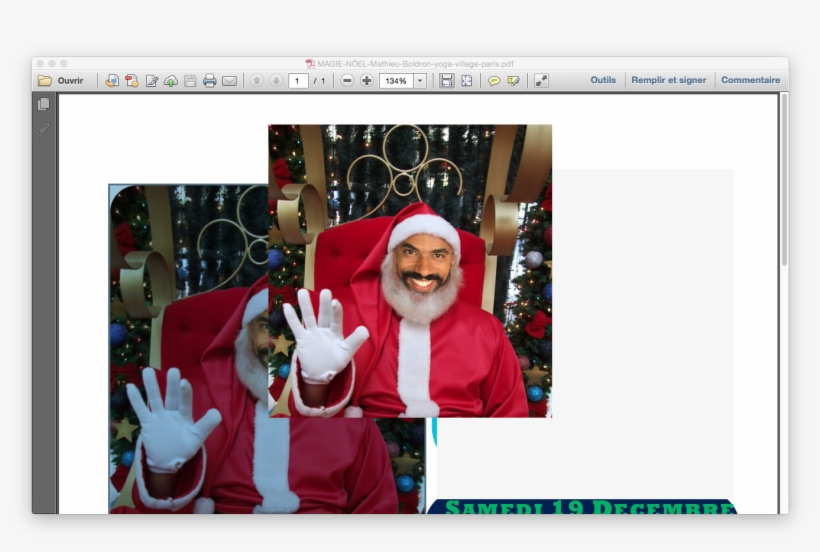The height and width of the screenshot is (552, 820).
Task: Open the edit document pencil icon
Action: pos(152,80)
